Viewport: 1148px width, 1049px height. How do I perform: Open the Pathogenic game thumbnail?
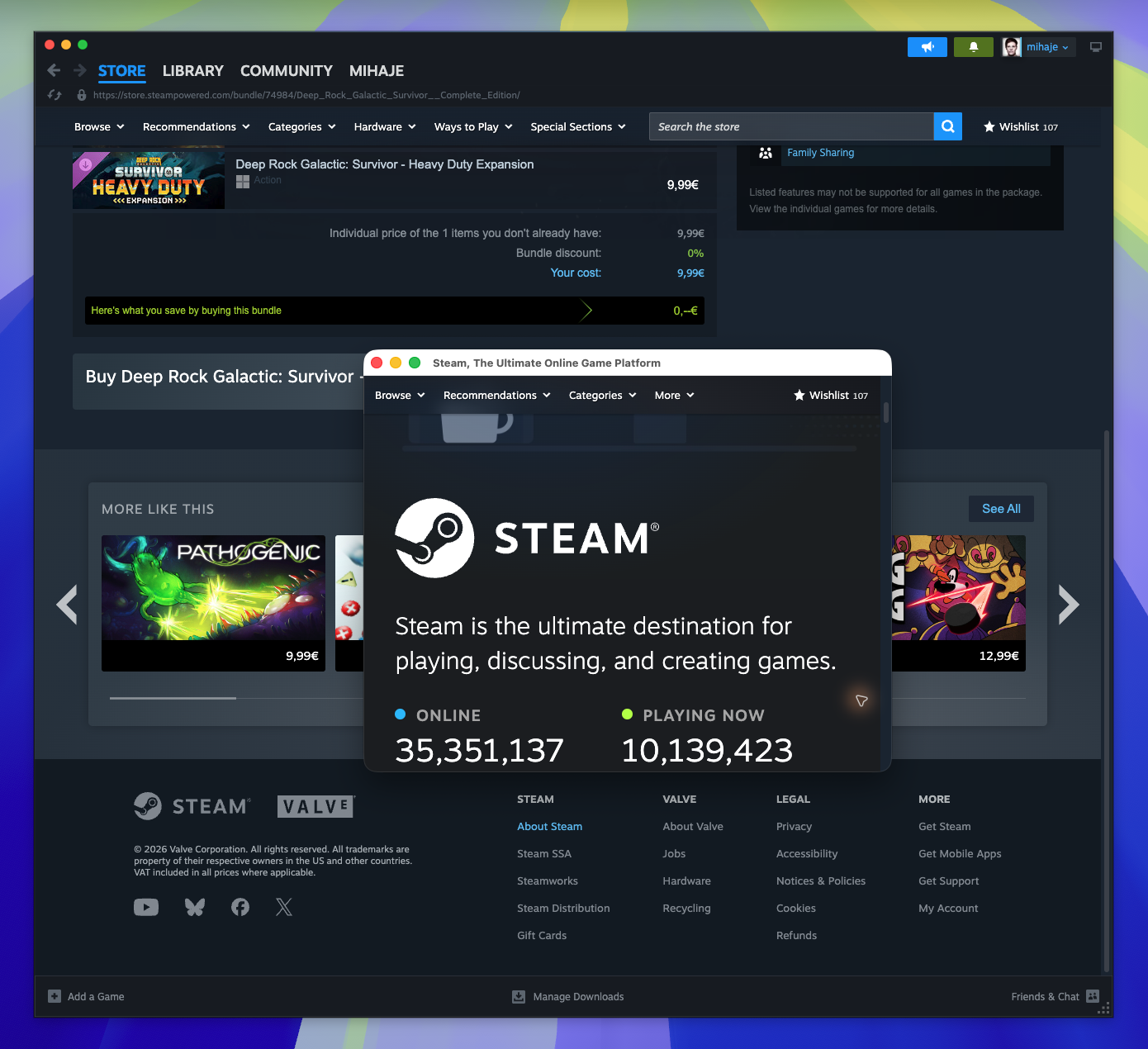pyautogui.click(x=213, y=587)
